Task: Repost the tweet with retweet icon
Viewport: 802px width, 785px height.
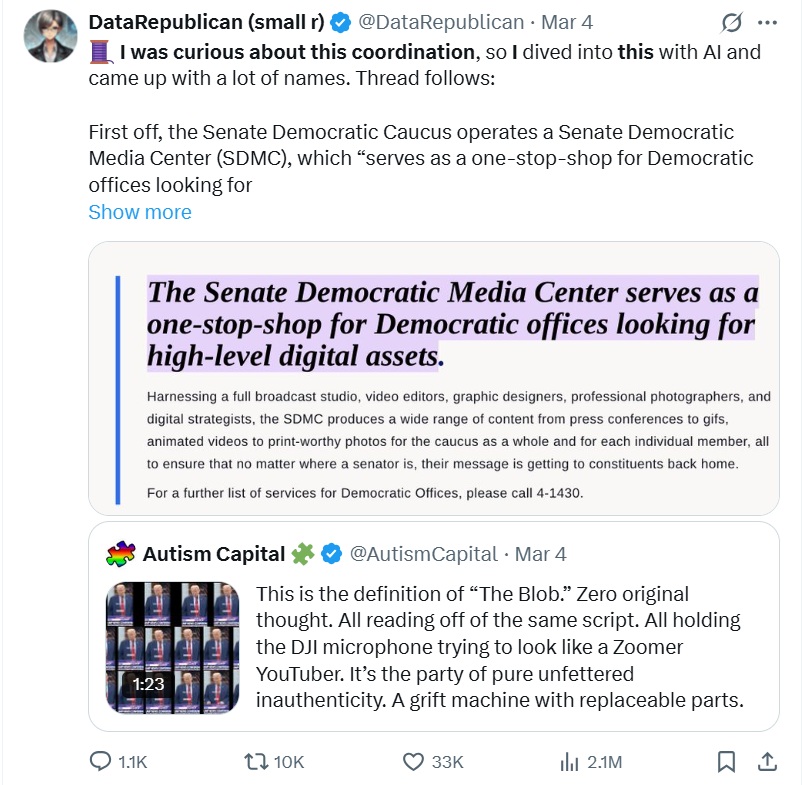Action: click(x=257, y=761)
